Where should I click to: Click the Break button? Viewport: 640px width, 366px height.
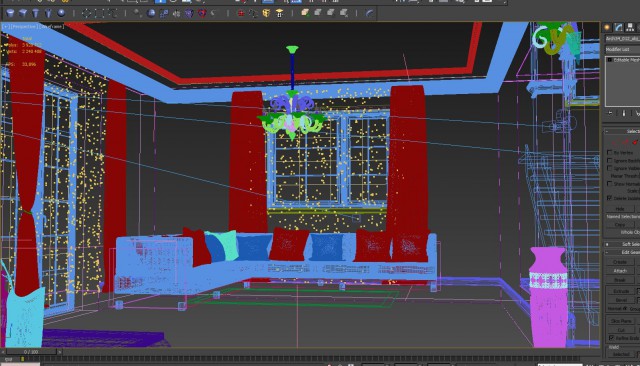620,280
